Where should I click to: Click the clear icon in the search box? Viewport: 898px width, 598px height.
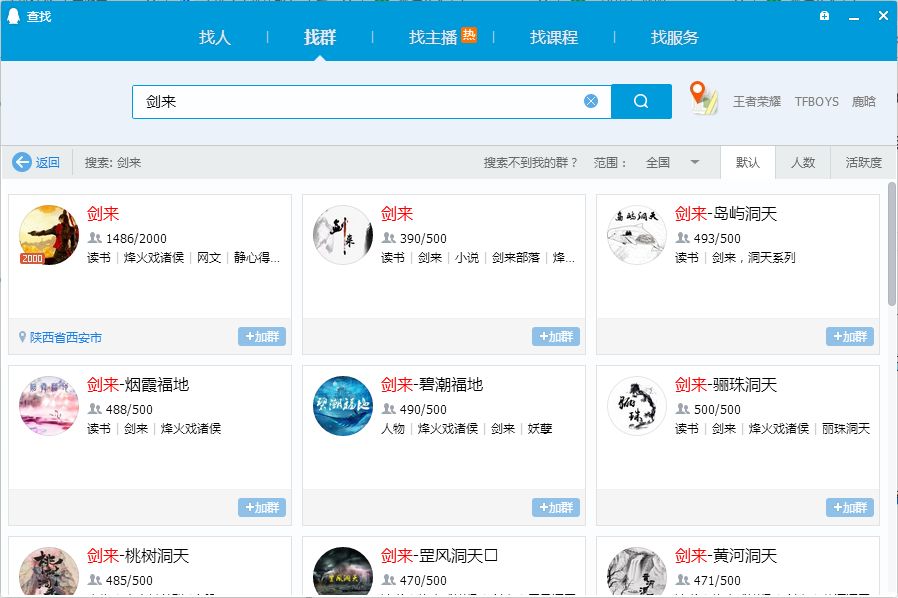[x=591, y=101]
